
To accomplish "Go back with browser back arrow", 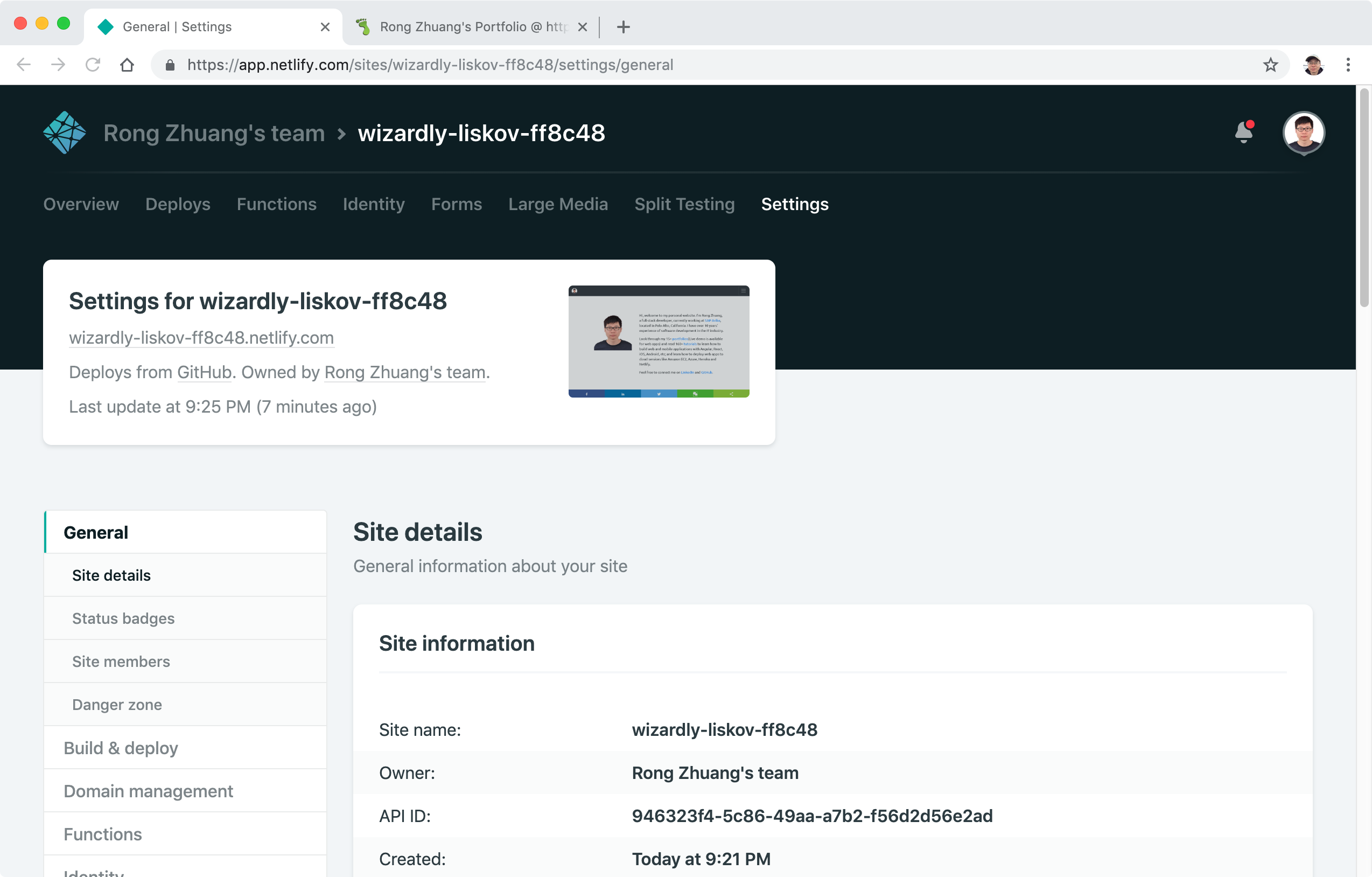I will (23, 65).
